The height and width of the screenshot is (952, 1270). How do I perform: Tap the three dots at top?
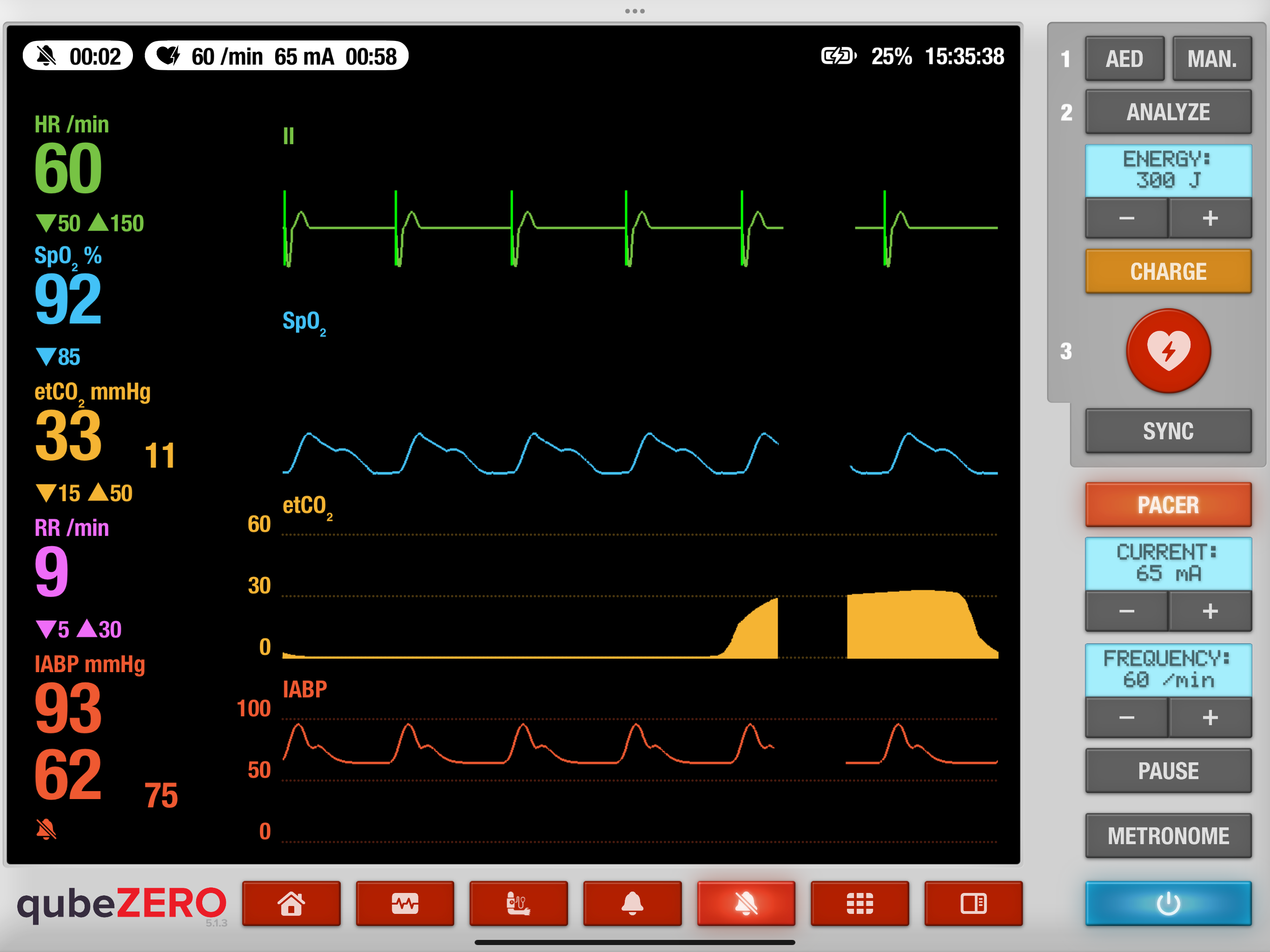point(635,11)
